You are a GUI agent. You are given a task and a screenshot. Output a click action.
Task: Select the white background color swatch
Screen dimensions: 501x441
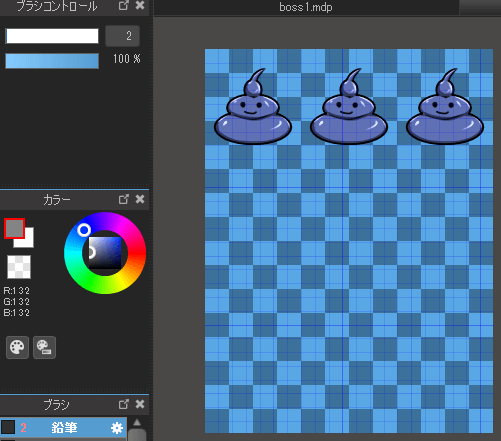29,242
